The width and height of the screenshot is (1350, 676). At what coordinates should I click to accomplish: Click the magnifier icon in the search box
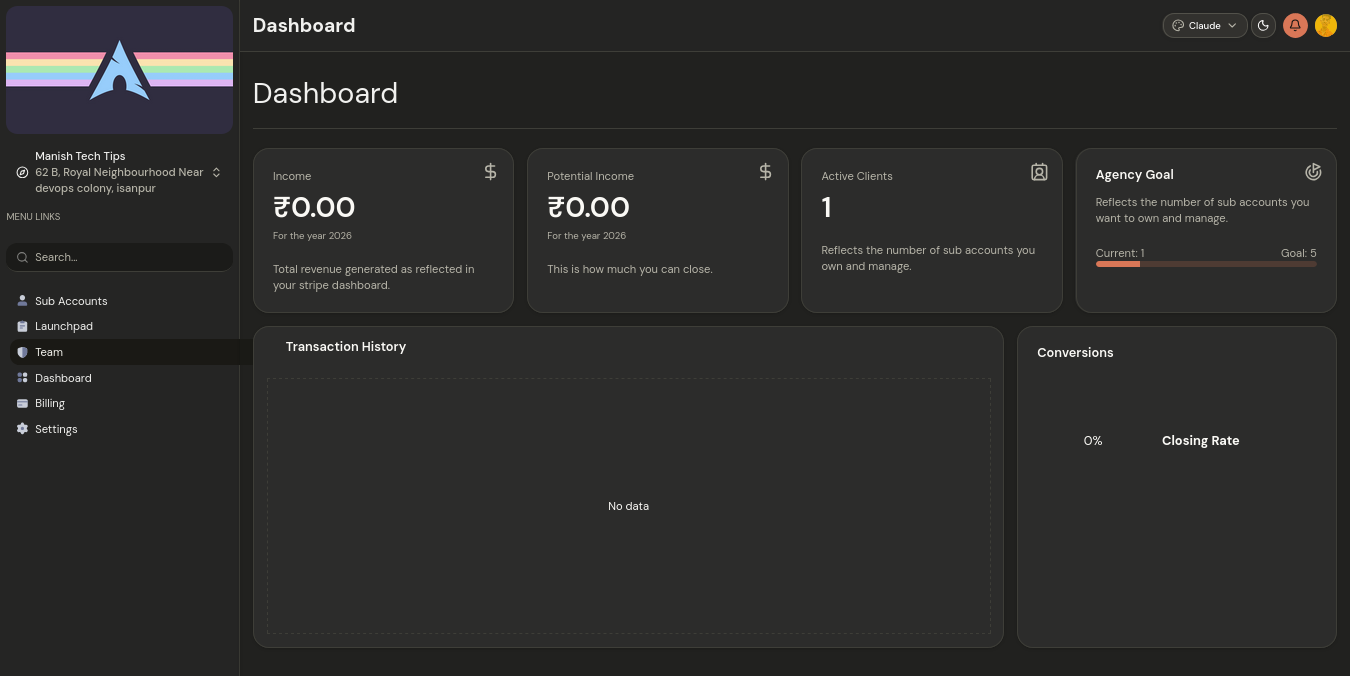point(22,257)
